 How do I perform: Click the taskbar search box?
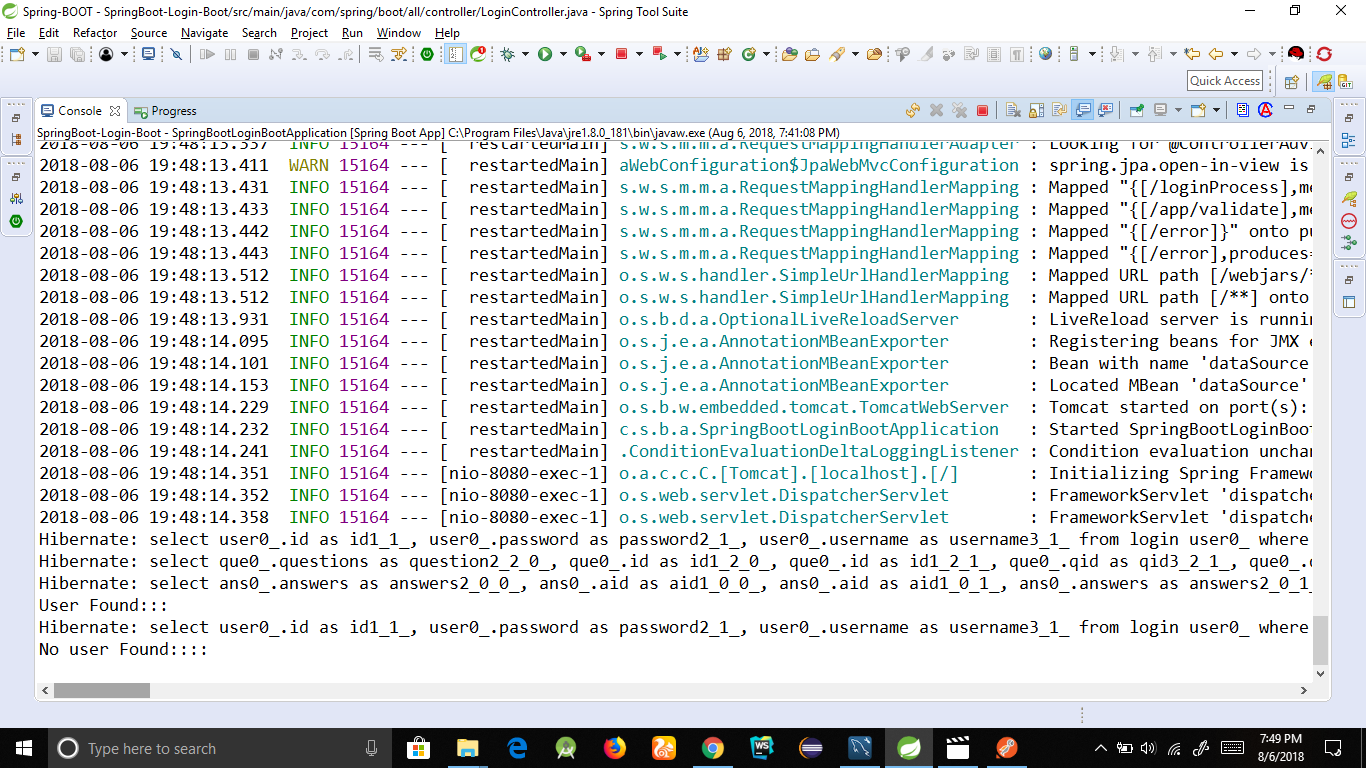point(221,748)
